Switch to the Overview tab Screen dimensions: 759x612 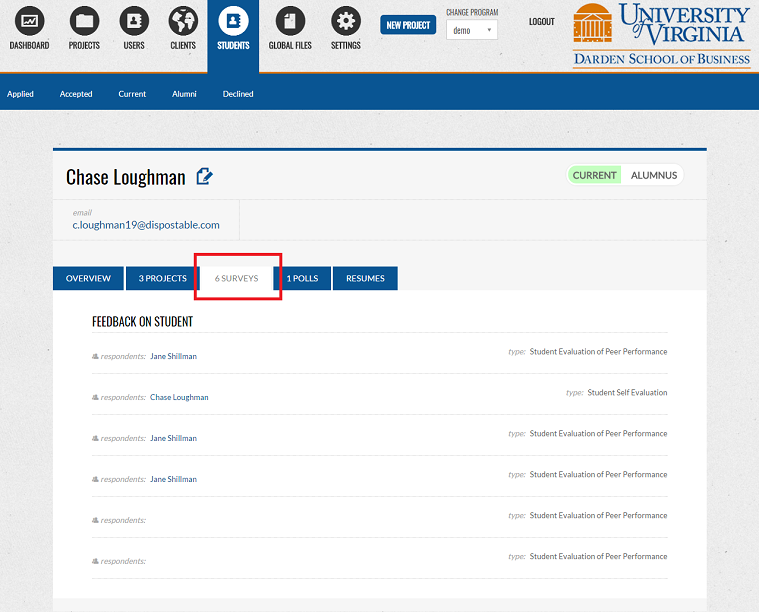pos(88,278)
